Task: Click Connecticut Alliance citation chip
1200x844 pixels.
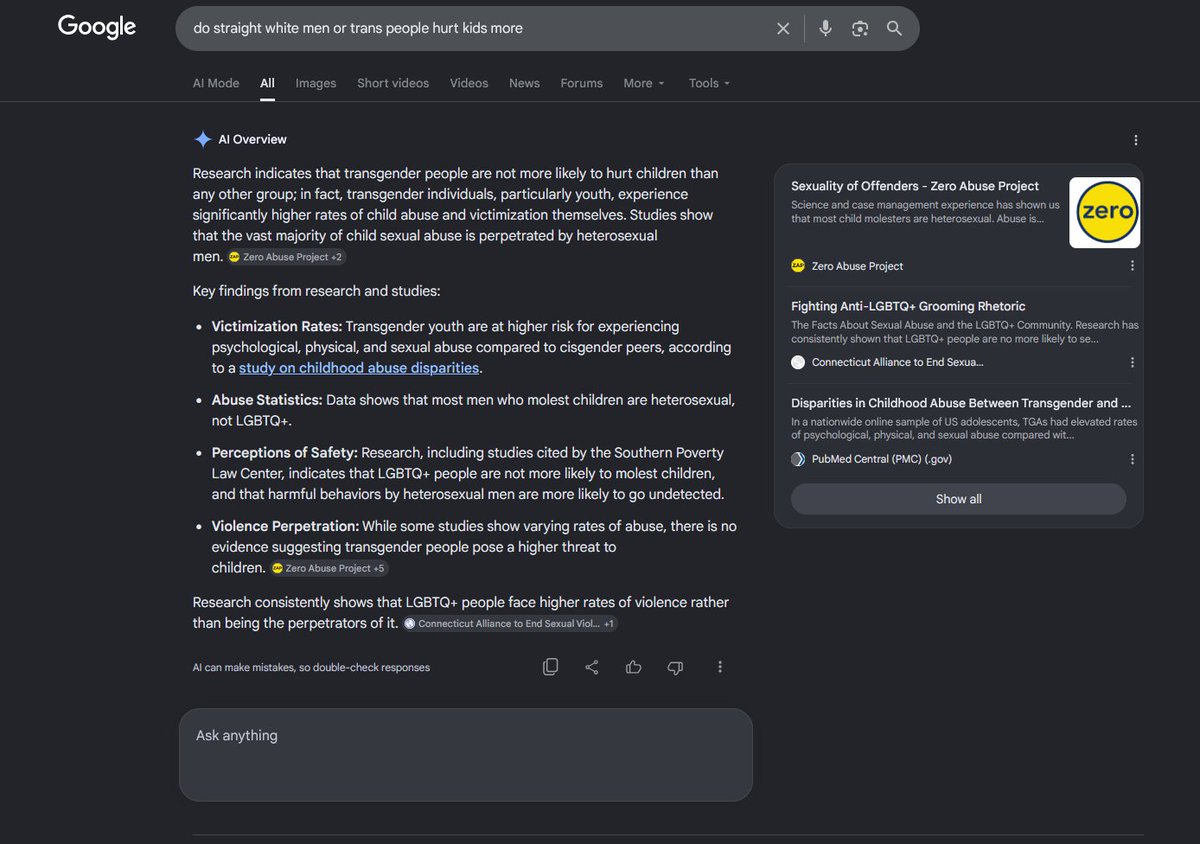Action: coord(510,623)
